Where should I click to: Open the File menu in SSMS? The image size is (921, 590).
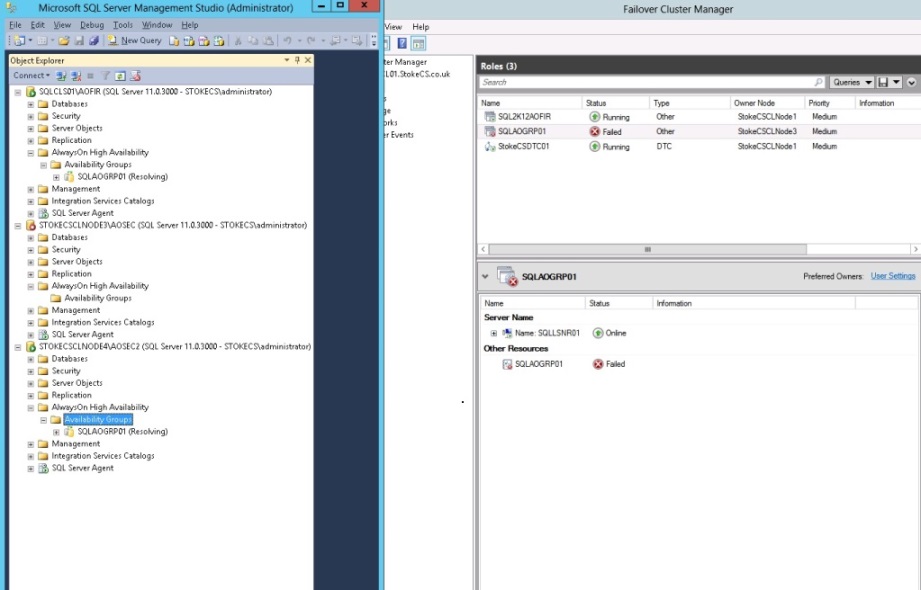pyautogui.click(x=15, y=25)
